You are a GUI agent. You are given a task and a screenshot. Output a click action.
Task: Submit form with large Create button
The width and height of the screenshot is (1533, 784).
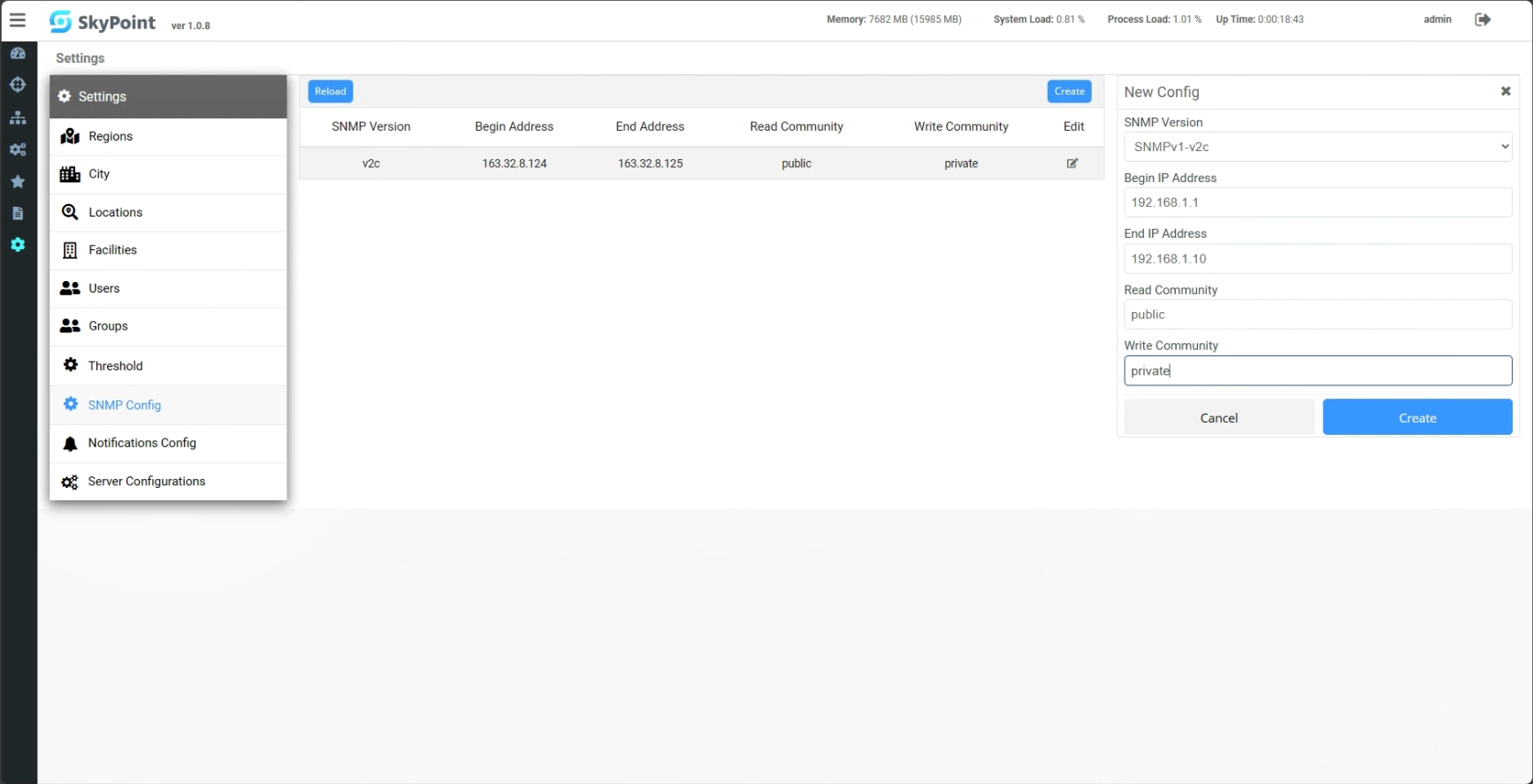1416,418
